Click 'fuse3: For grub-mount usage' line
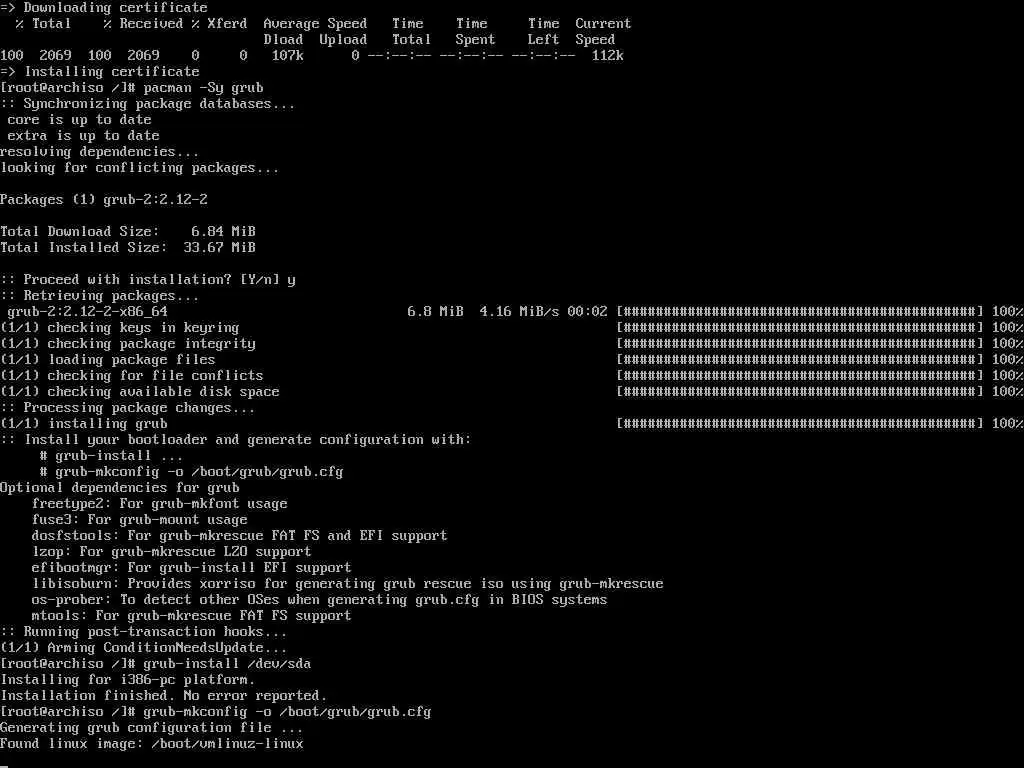The height and width of the screenshot is (768, 1024). click(x=140, y=520)
